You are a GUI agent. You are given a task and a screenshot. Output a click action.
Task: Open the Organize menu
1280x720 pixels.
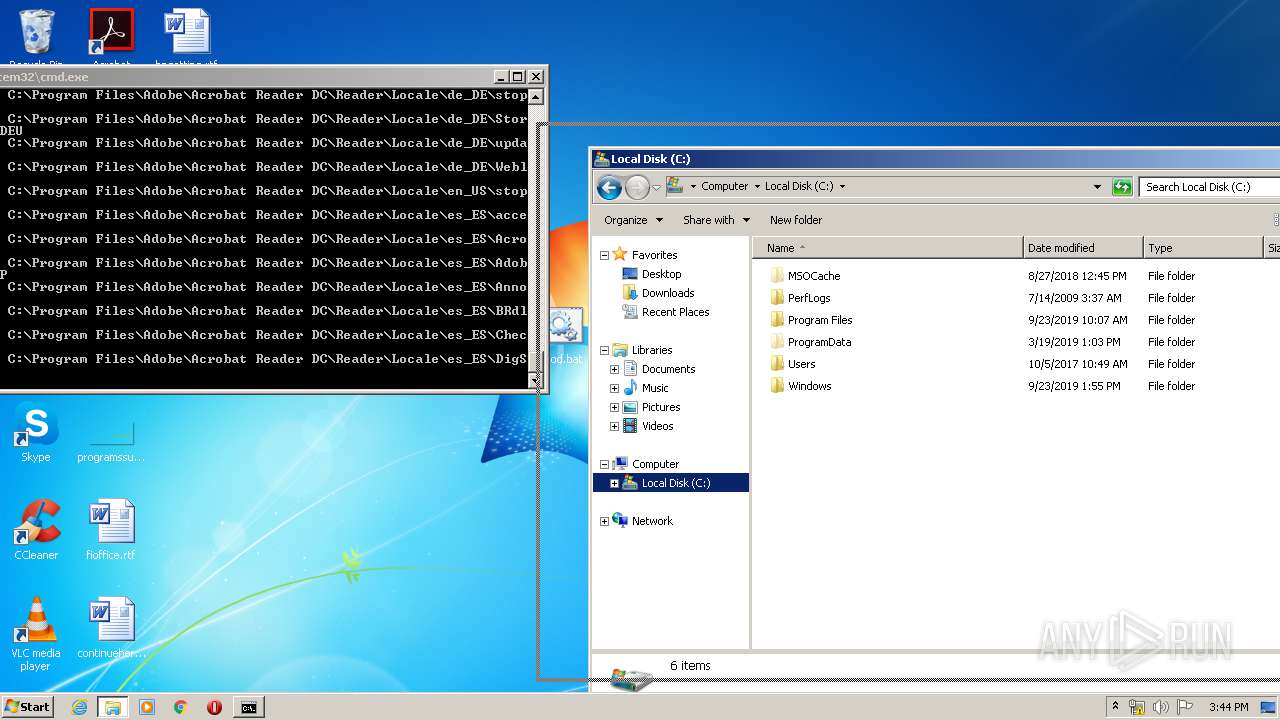[633, 220]
